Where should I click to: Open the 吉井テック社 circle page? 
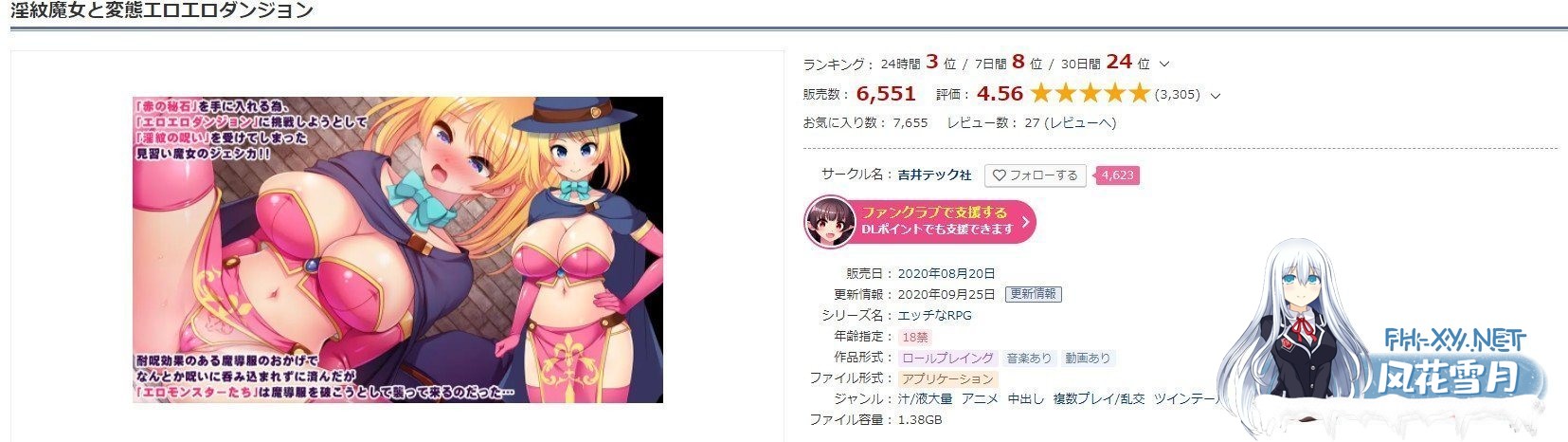934,175
